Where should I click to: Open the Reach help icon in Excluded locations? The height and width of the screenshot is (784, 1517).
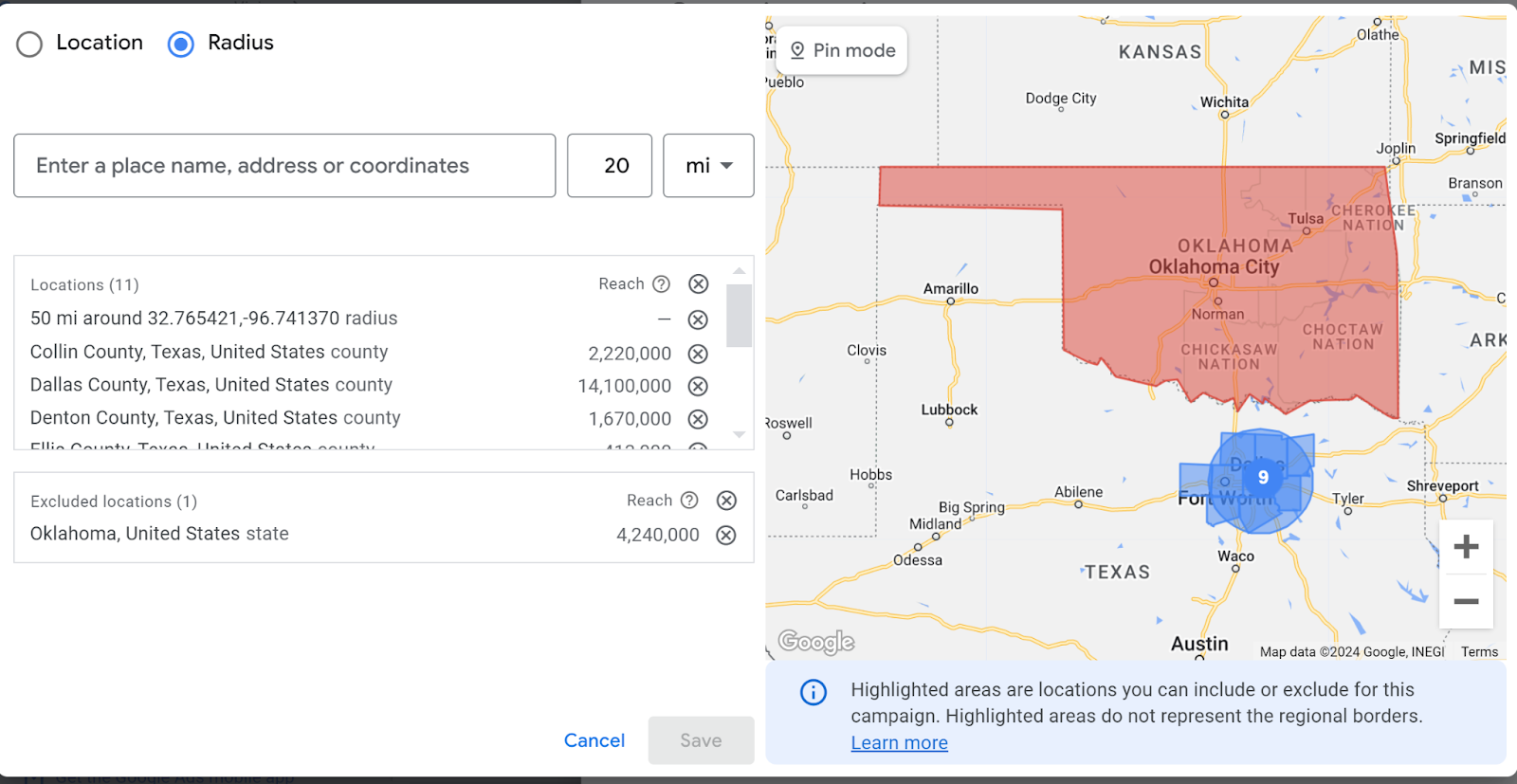point(690,501)
